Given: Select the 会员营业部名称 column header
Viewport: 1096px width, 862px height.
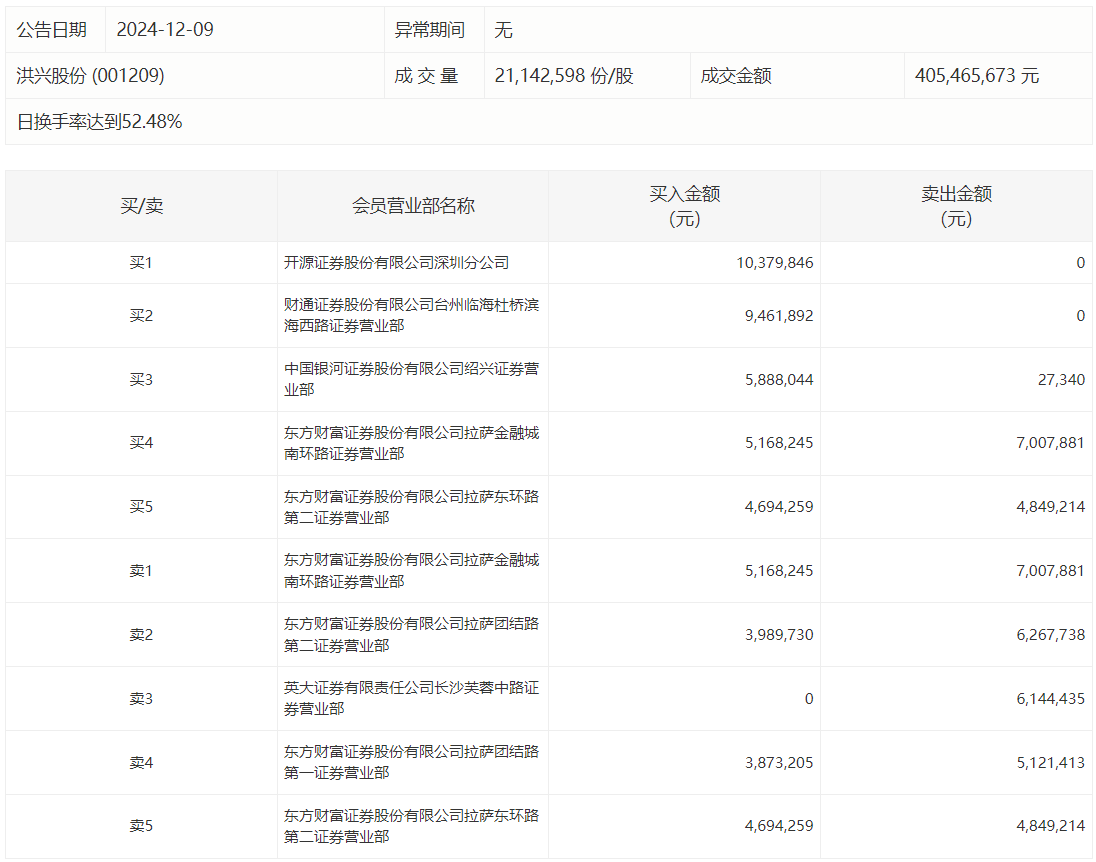Looking at the screenshot, I should [413, 206].
